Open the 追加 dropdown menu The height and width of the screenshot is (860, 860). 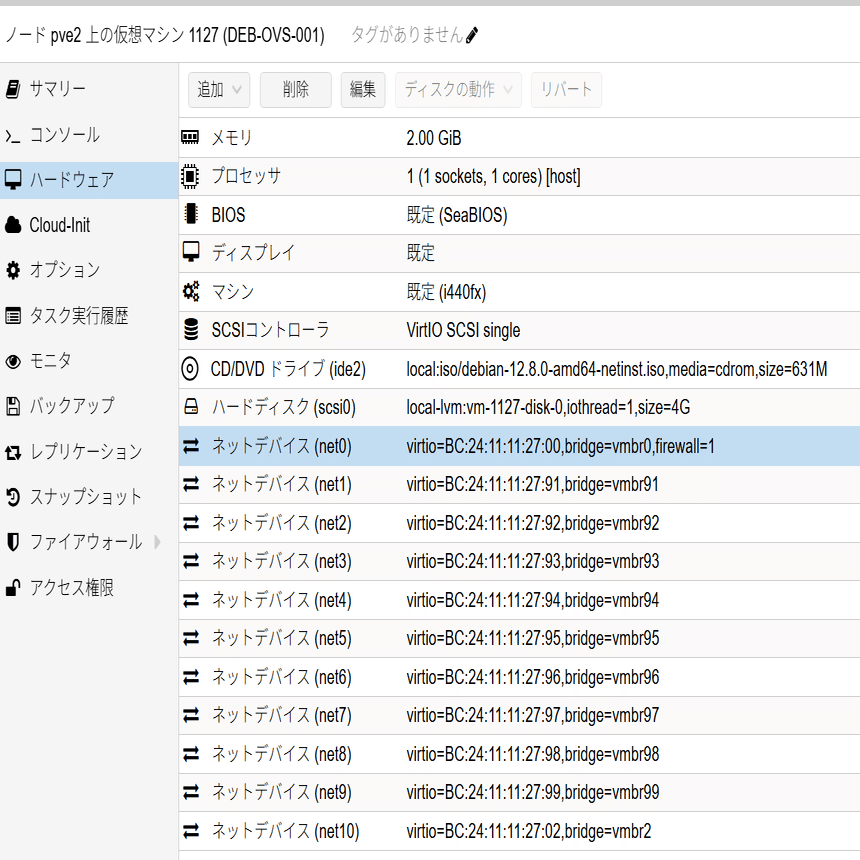218,89
